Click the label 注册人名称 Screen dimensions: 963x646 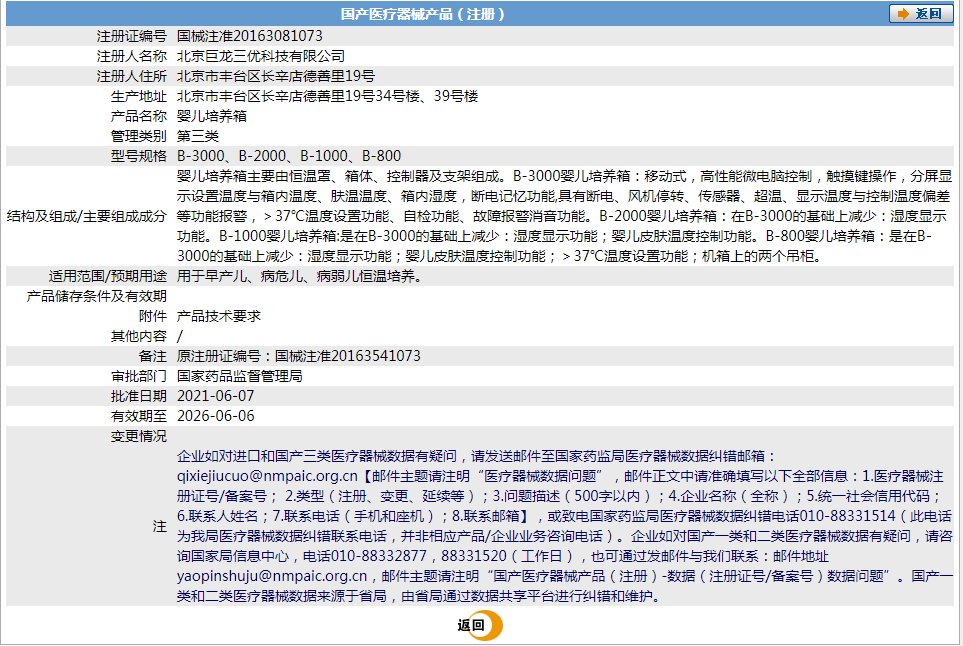pos(131,56)
